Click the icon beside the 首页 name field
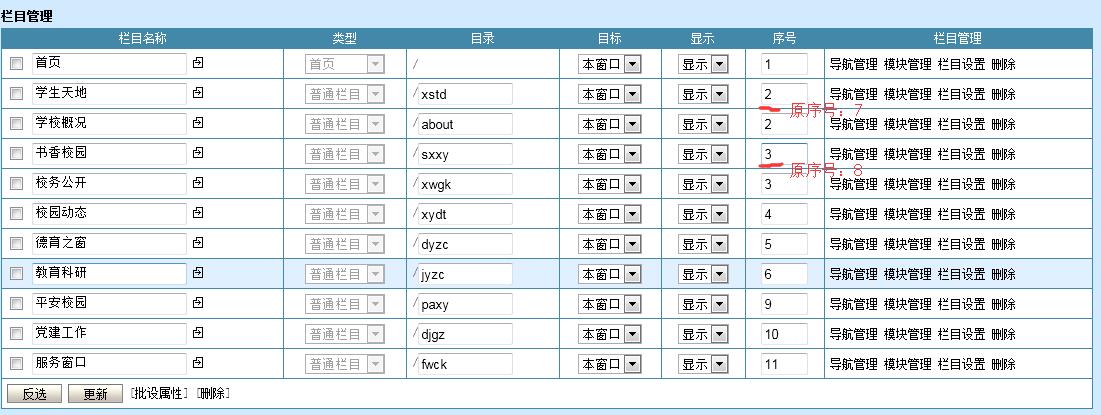Image resolution: width=1101 pixels, height=415 pixels. pyautogui.click(x=198, y=64)
